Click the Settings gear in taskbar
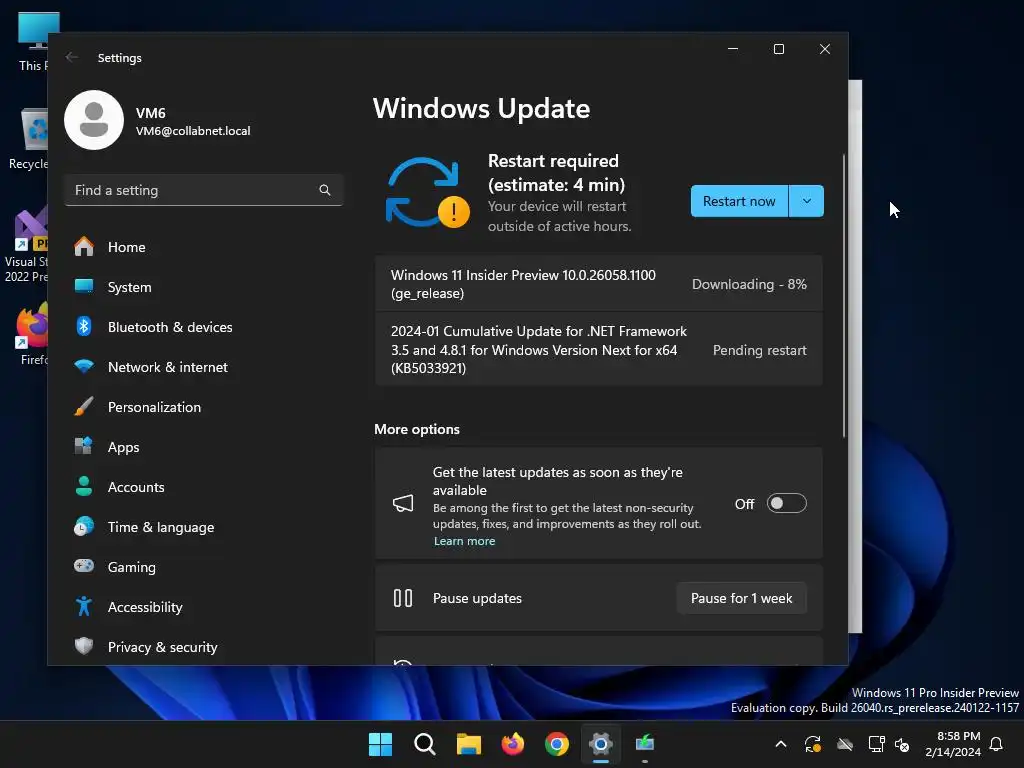This screenshot has height=768, width=1024. [601, 744]
